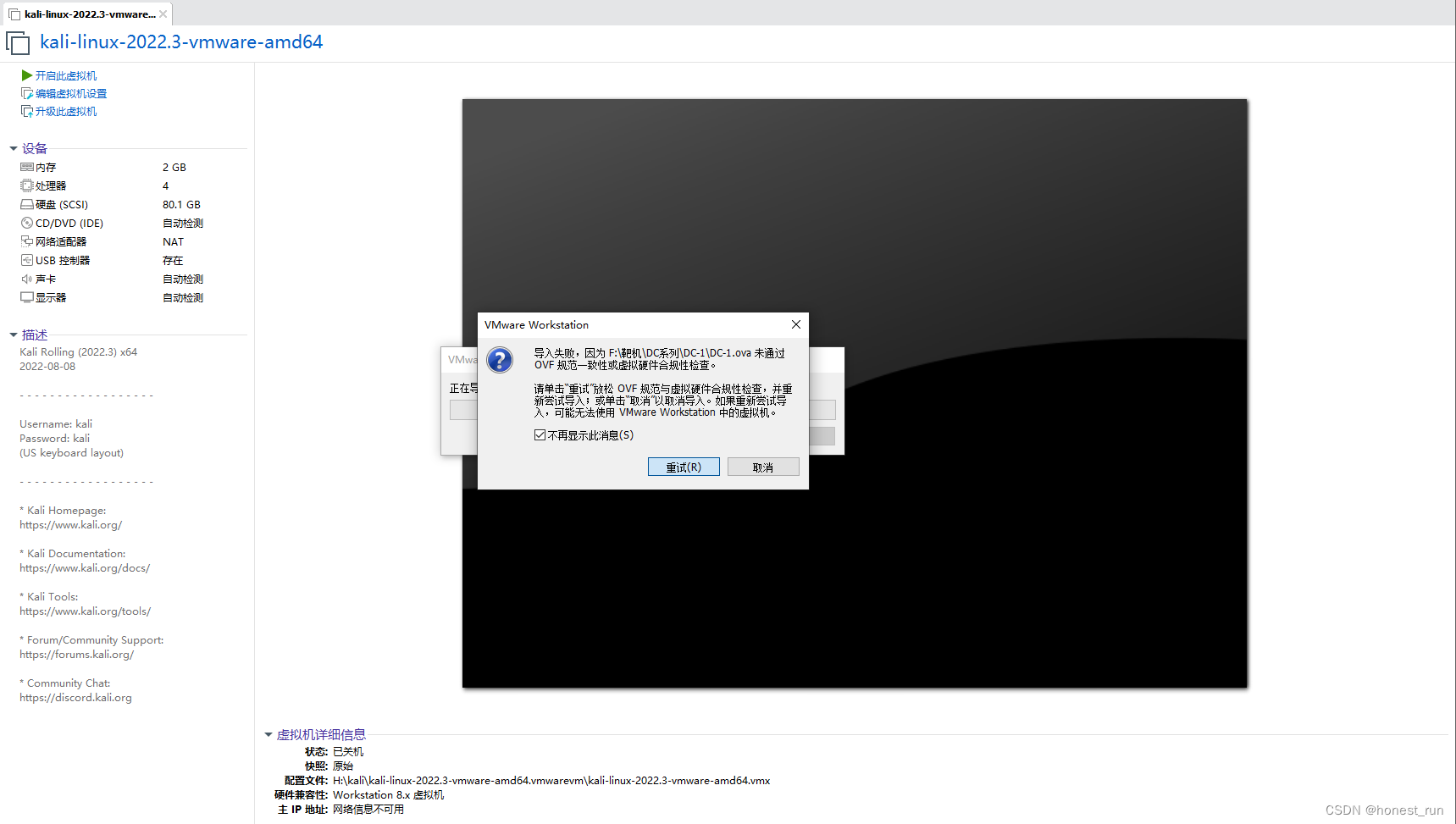Click the green 开启此虚拟机 play icon
This screenshot has height=824, width=1456.
25,75
